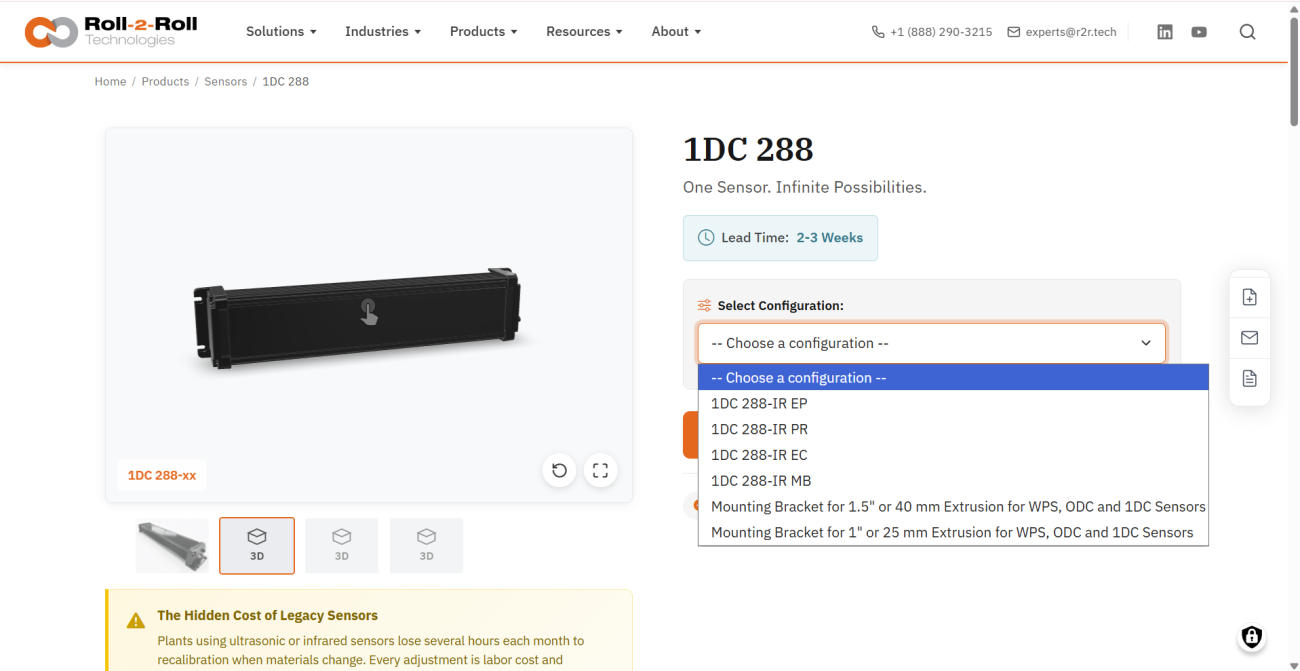Click the YouTube icon in the header
This screenshot has height=671, width=1300.
pos(1199,31)
